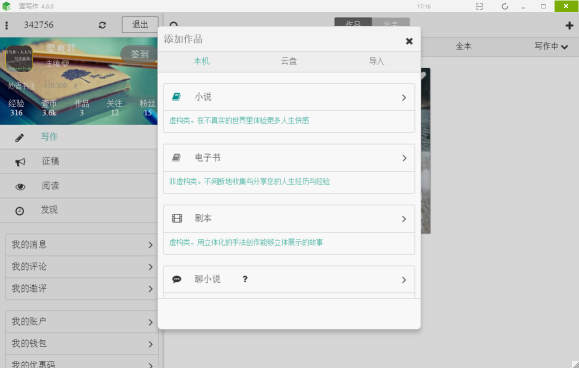The height and width of the screenshot is (368, 579).
Task: Click the 342756 account number
Action: tap(39, 25)
